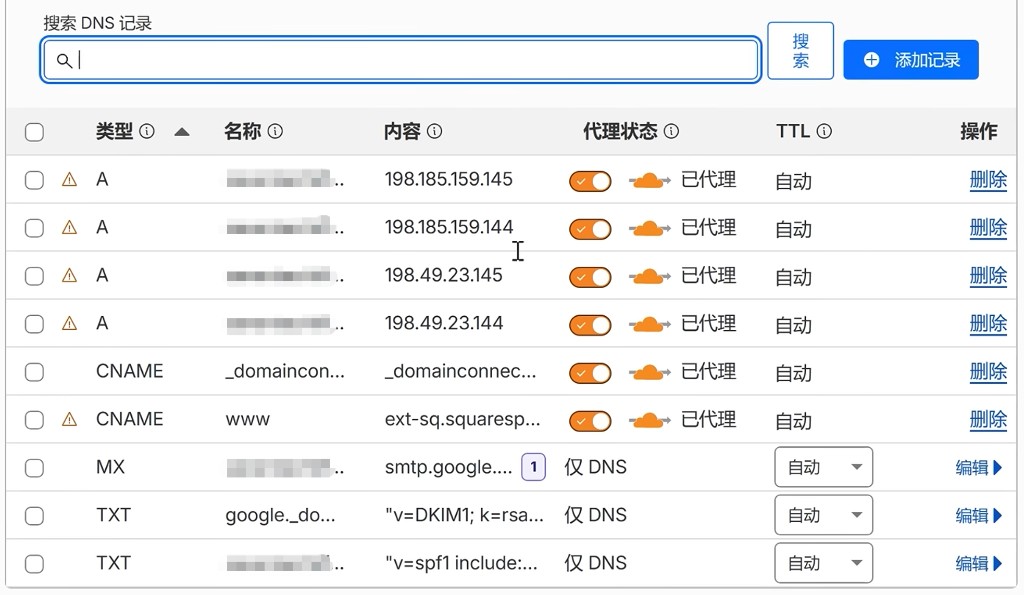Click the warning icon on 198.185.159.144 row
This screenshot has height=595, width=1024.
tap(69, 227)
